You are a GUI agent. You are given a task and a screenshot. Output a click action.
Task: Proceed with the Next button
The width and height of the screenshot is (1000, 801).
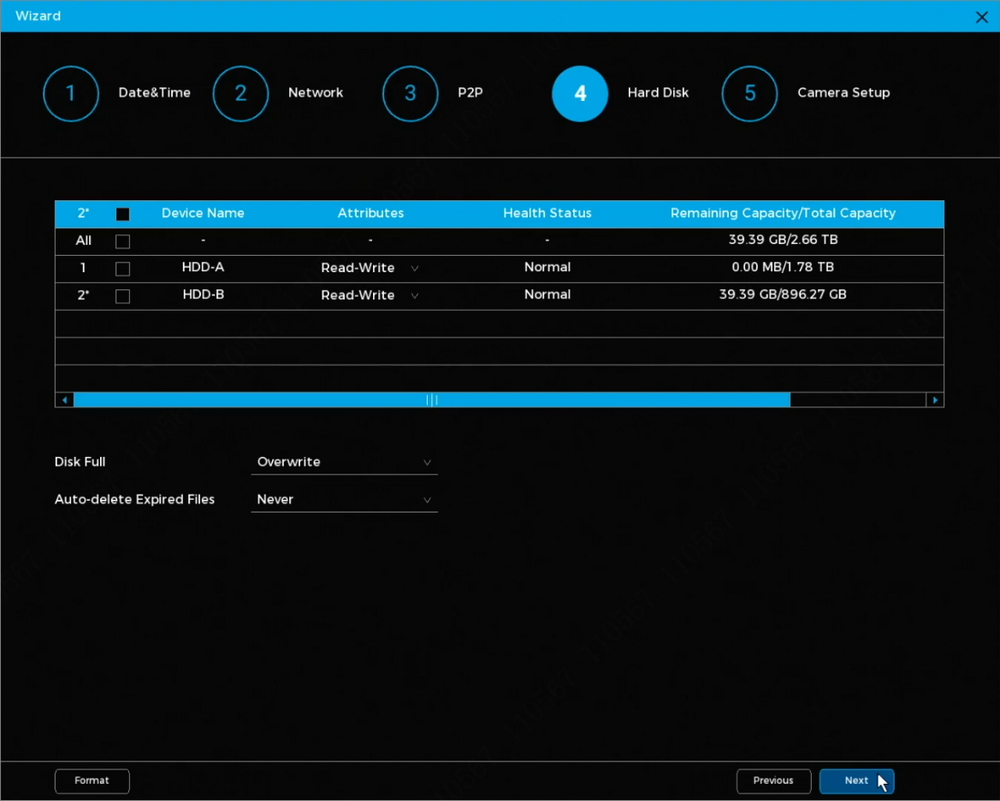[856, 781]
